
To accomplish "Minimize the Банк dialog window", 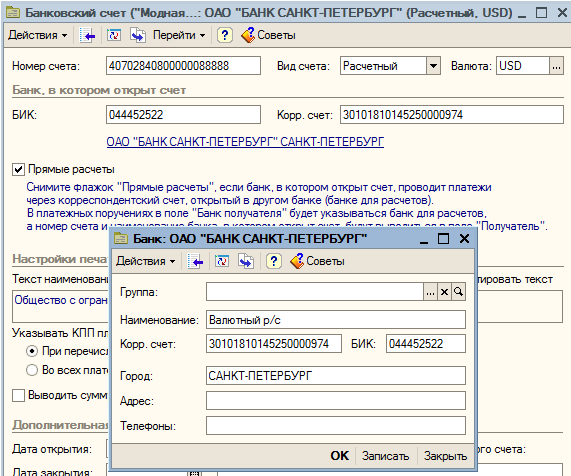I will click(424, 239).
